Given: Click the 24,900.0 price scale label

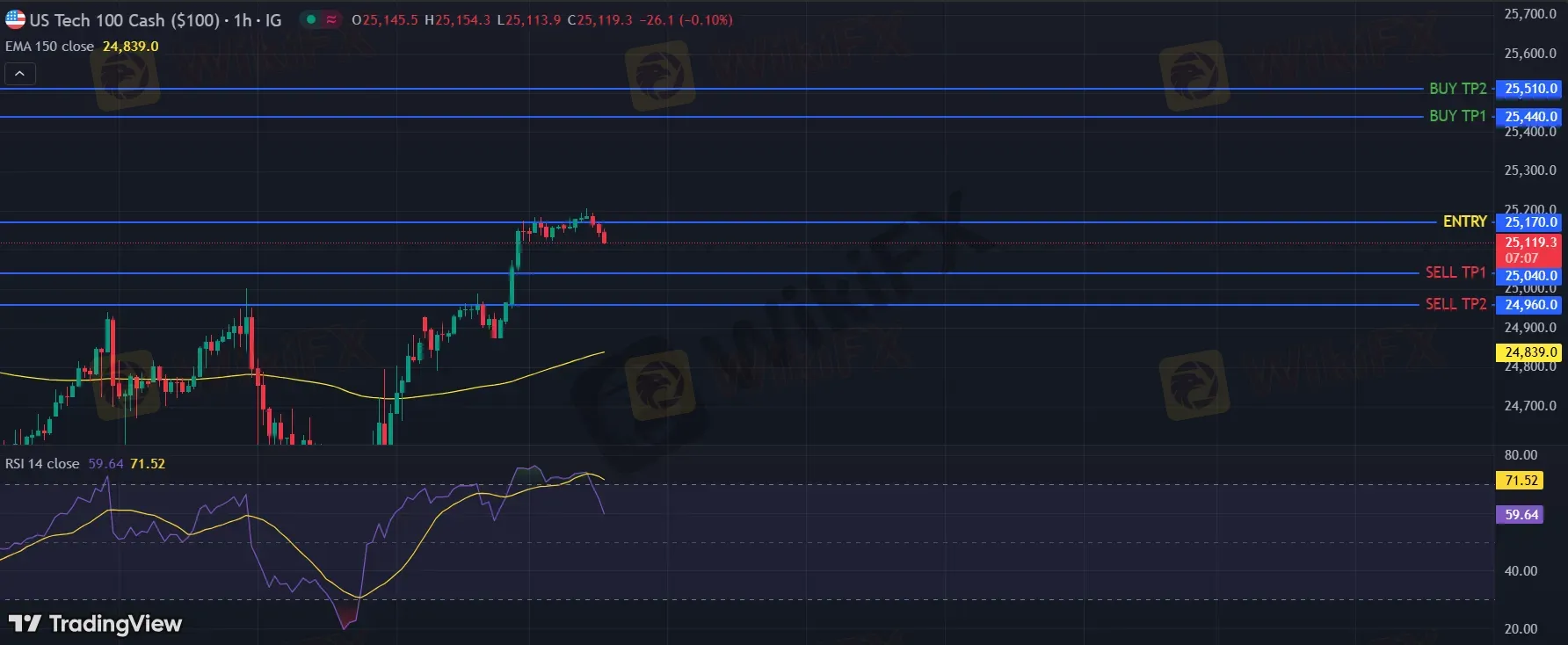Looking at the screenshot, I should (x=1530, y=328).
